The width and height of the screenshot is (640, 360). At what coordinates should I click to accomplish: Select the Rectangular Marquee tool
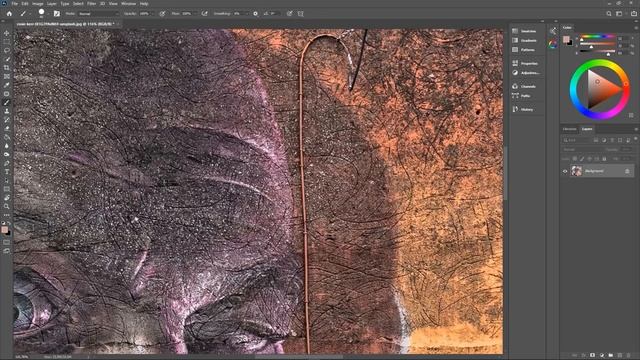(x=7, y=42)
